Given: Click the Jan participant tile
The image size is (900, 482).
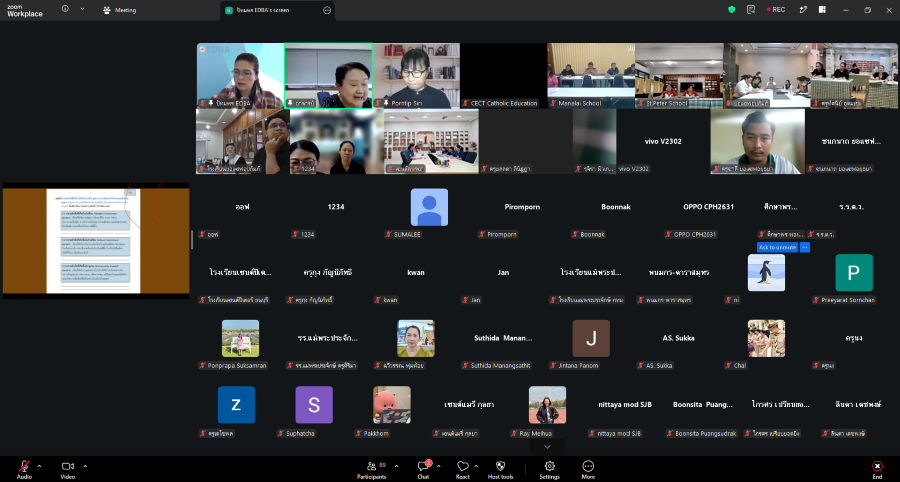Looking at the screenshot, I should [503, 273].
